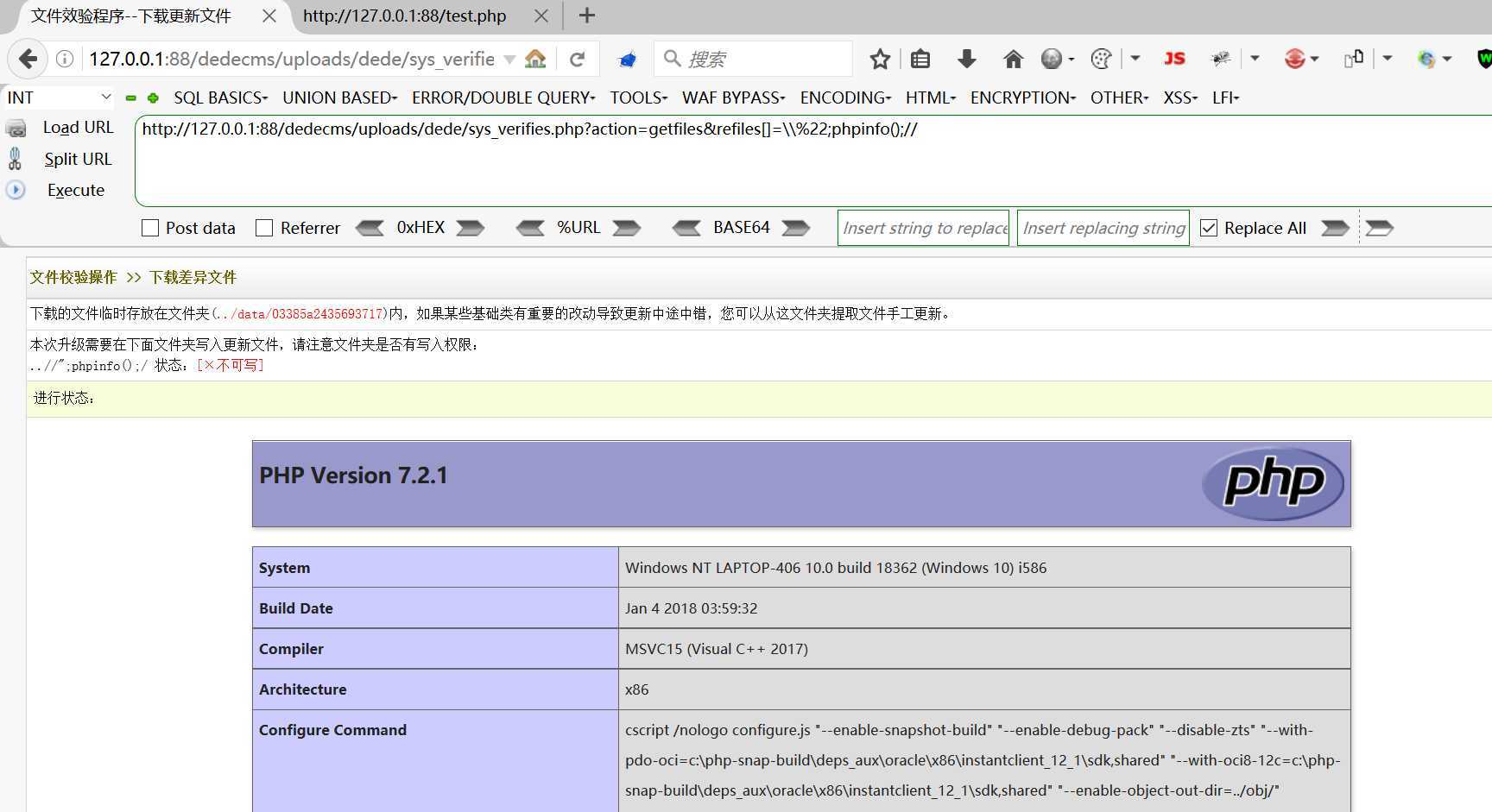Click the arrow right of Replace All
Image resolution: width=1492 pixels, height=812 pixels.
tap(1335, 228)
